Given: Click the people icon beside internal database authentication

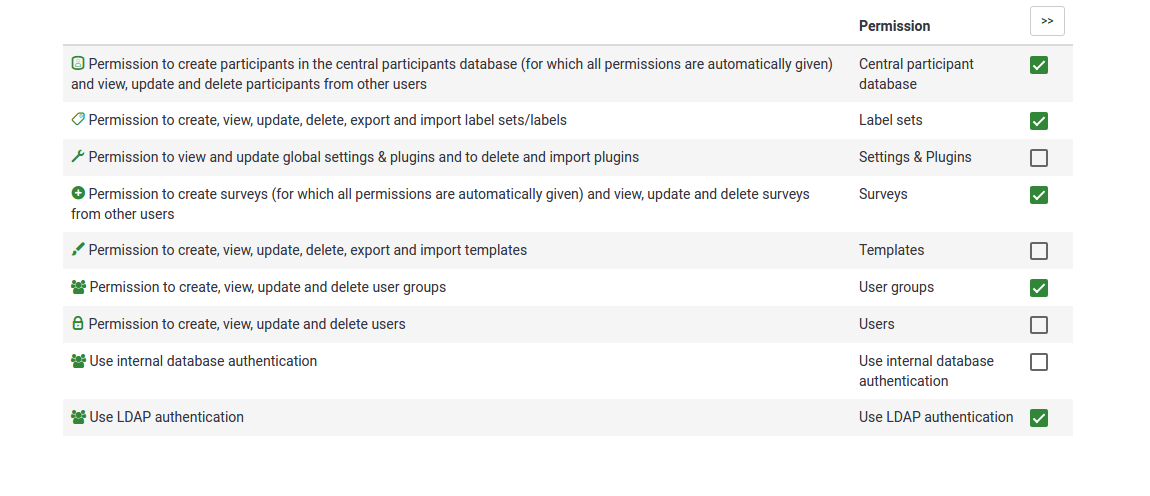Looking at the screenshot, I should tap(78, 361).
